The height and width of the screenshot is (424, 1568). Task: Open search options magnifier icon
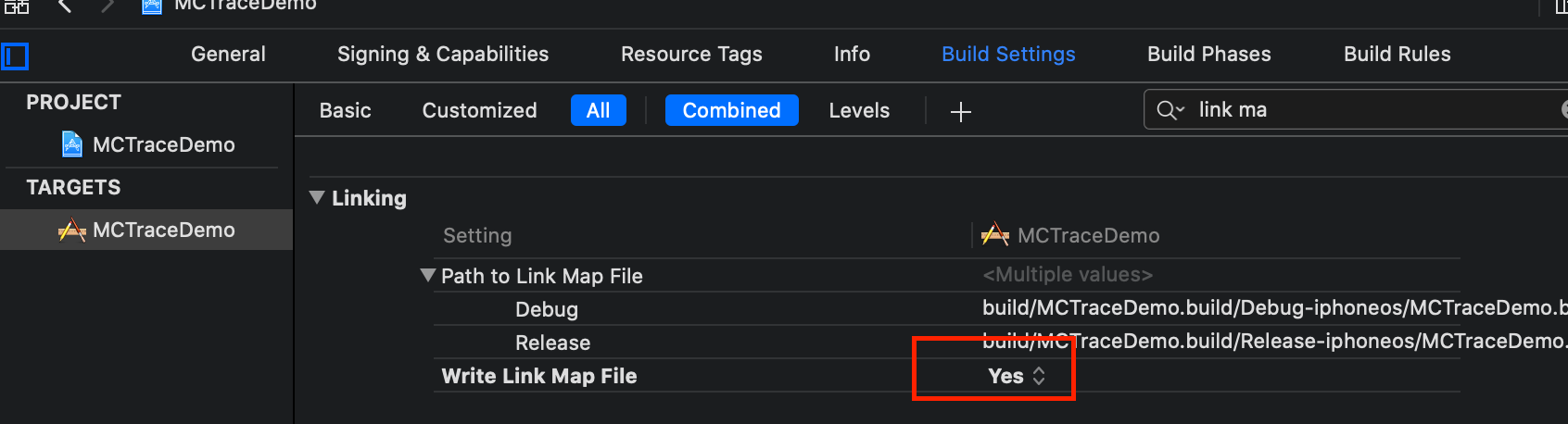[1170, 110]
